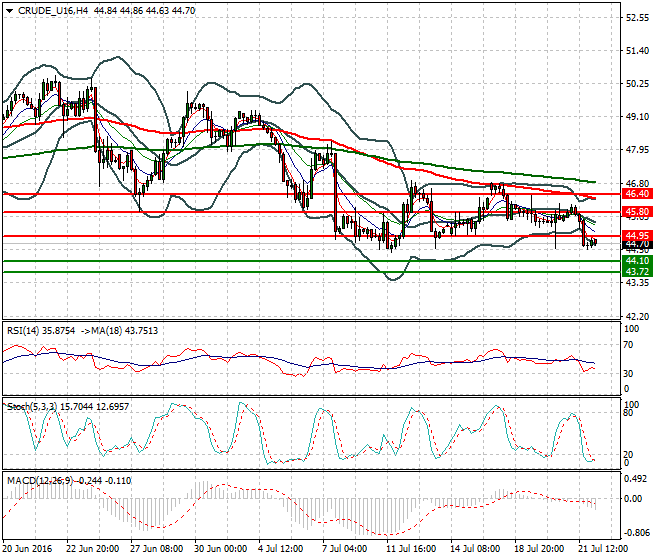Select the 51.40 price axis value
660x560 pixels.
click(x=637, y=51)
